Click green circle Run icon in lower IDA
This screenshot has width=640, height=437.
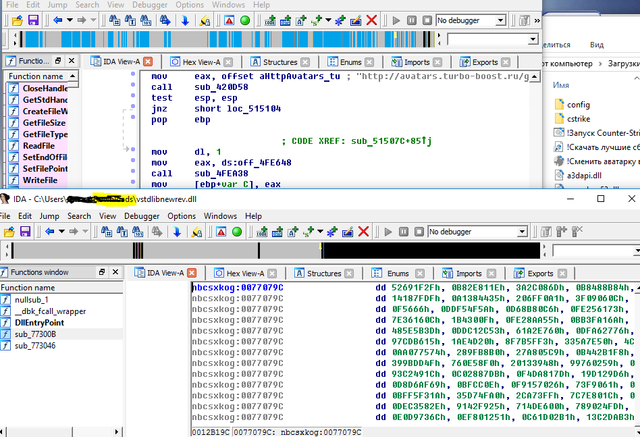pos(237,232)
